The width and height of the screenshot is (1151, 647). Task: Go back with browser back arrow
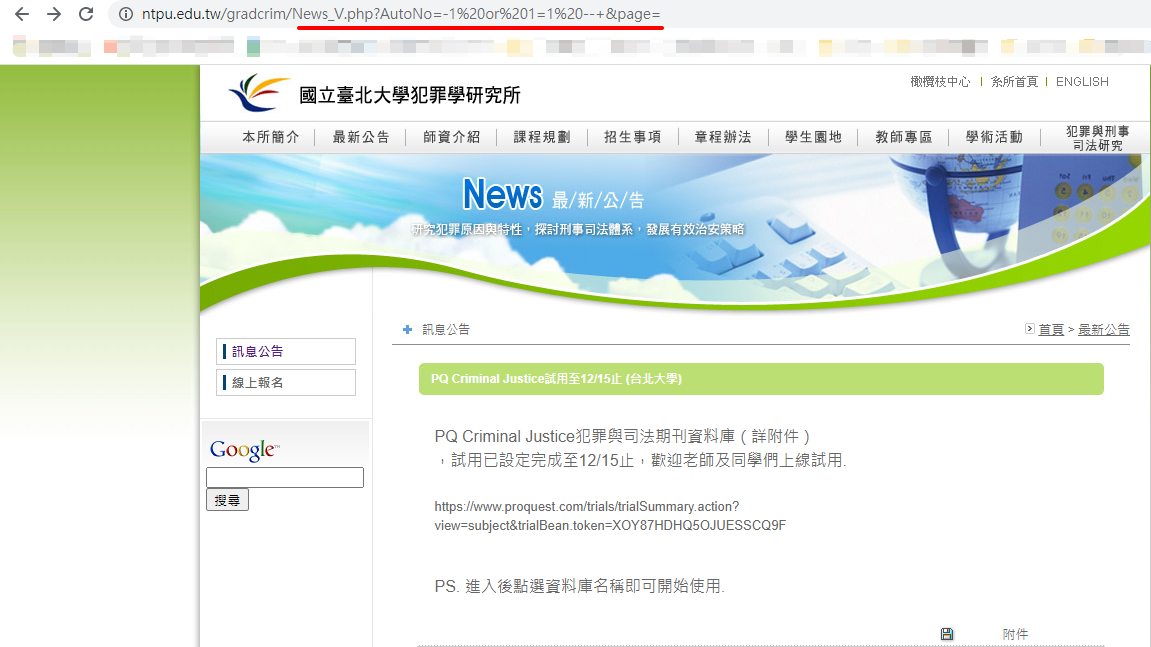click(22, 14)
